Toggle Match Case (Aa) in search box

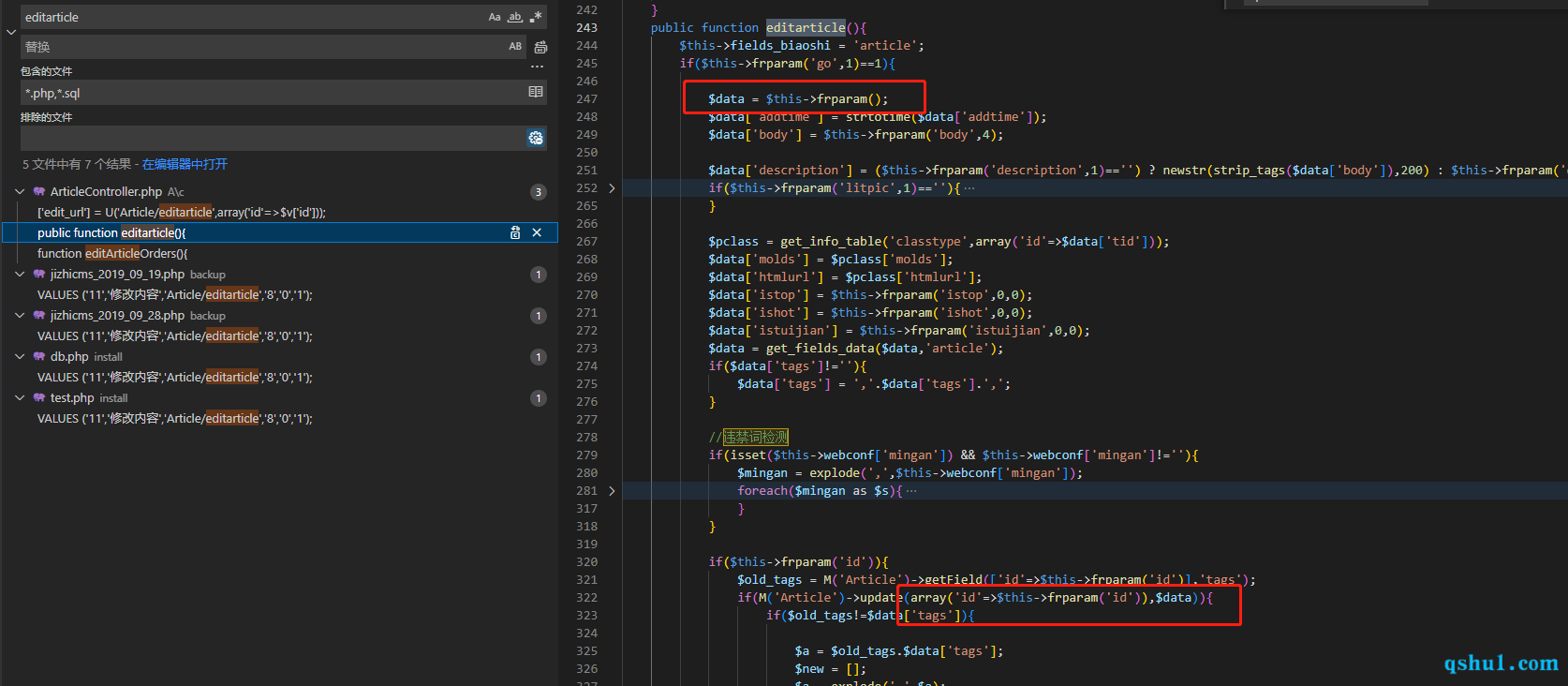pyautogui.click(x=495, y=17)
